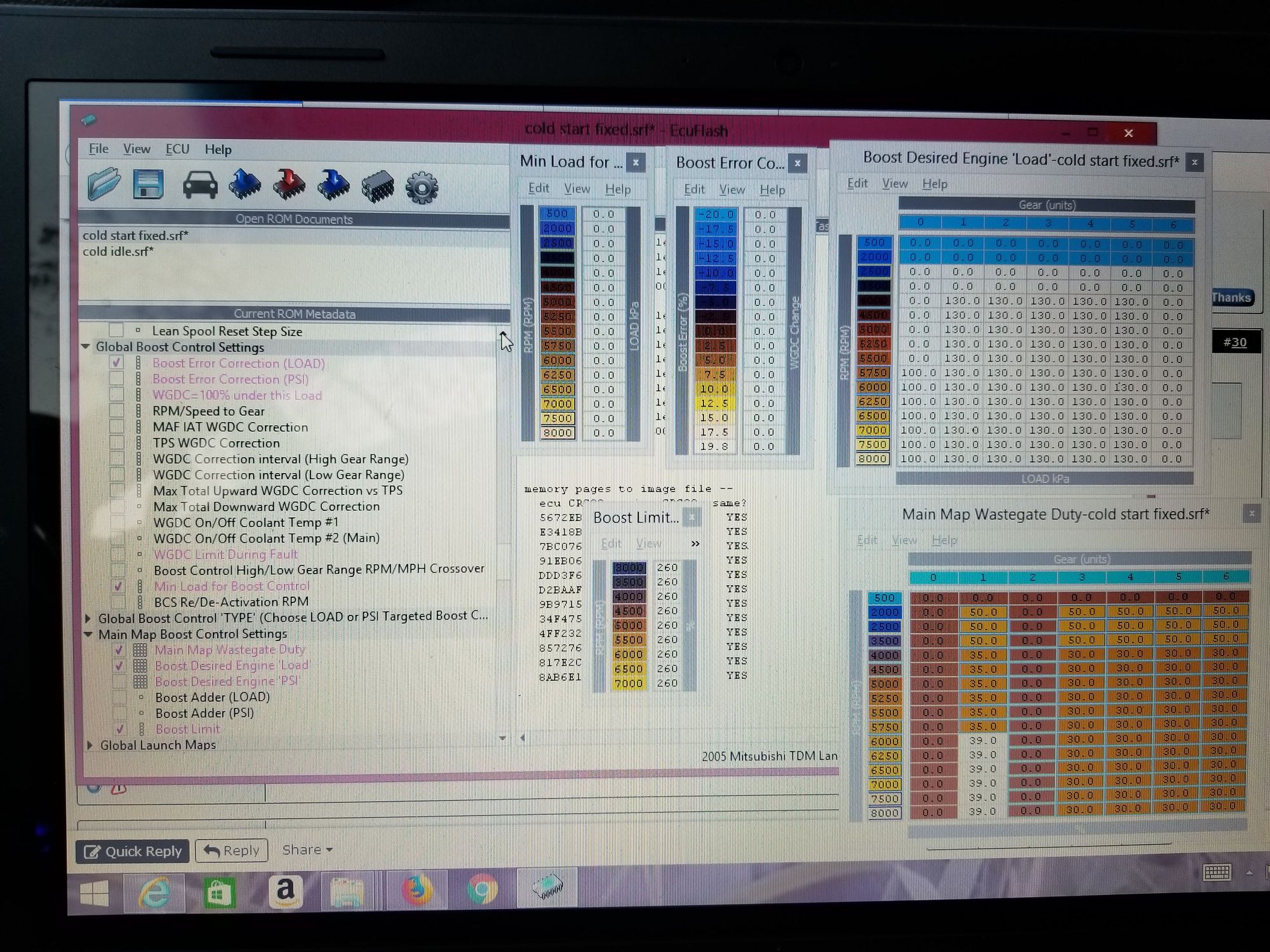Open the ECU menu
Screen dimensions: 1270x952
177,149
